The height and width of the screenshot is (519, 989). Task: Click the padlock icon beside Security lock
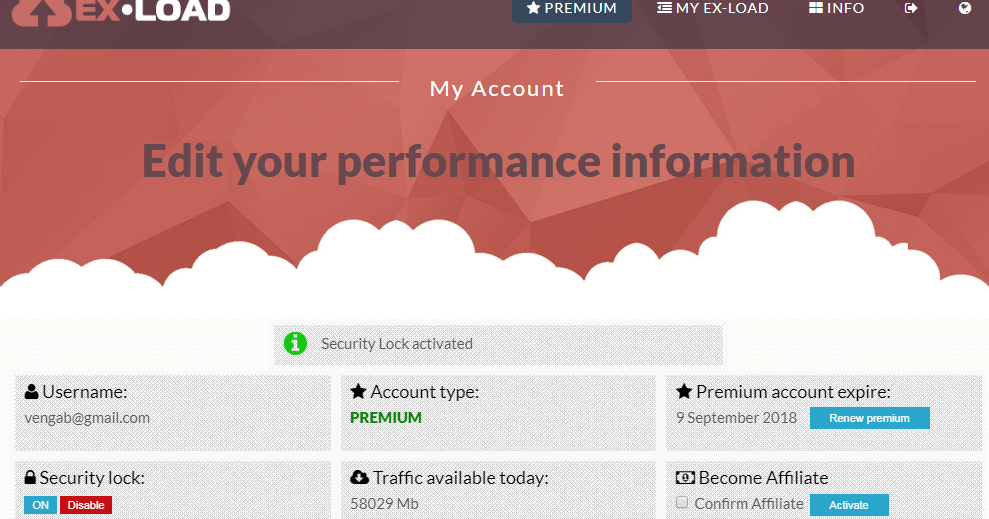coord(30,478)
